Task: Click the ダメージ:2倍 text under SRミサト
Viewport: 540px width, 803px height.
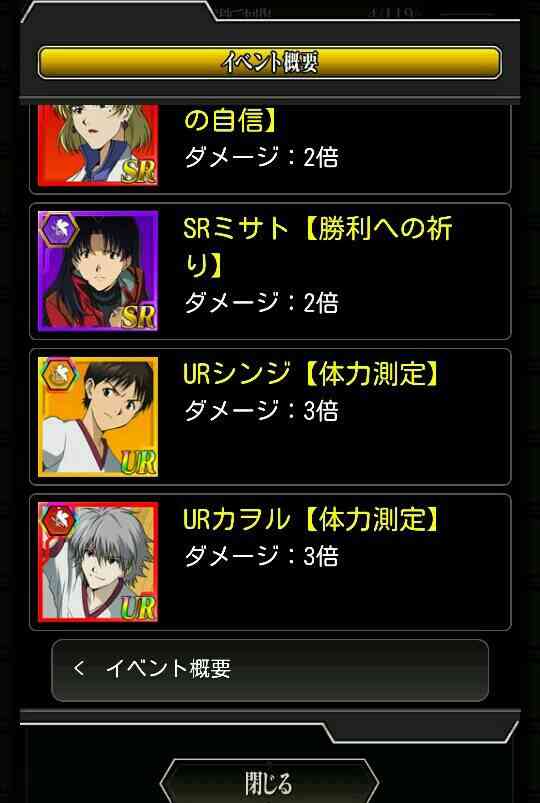Action: tap(261, 302)
